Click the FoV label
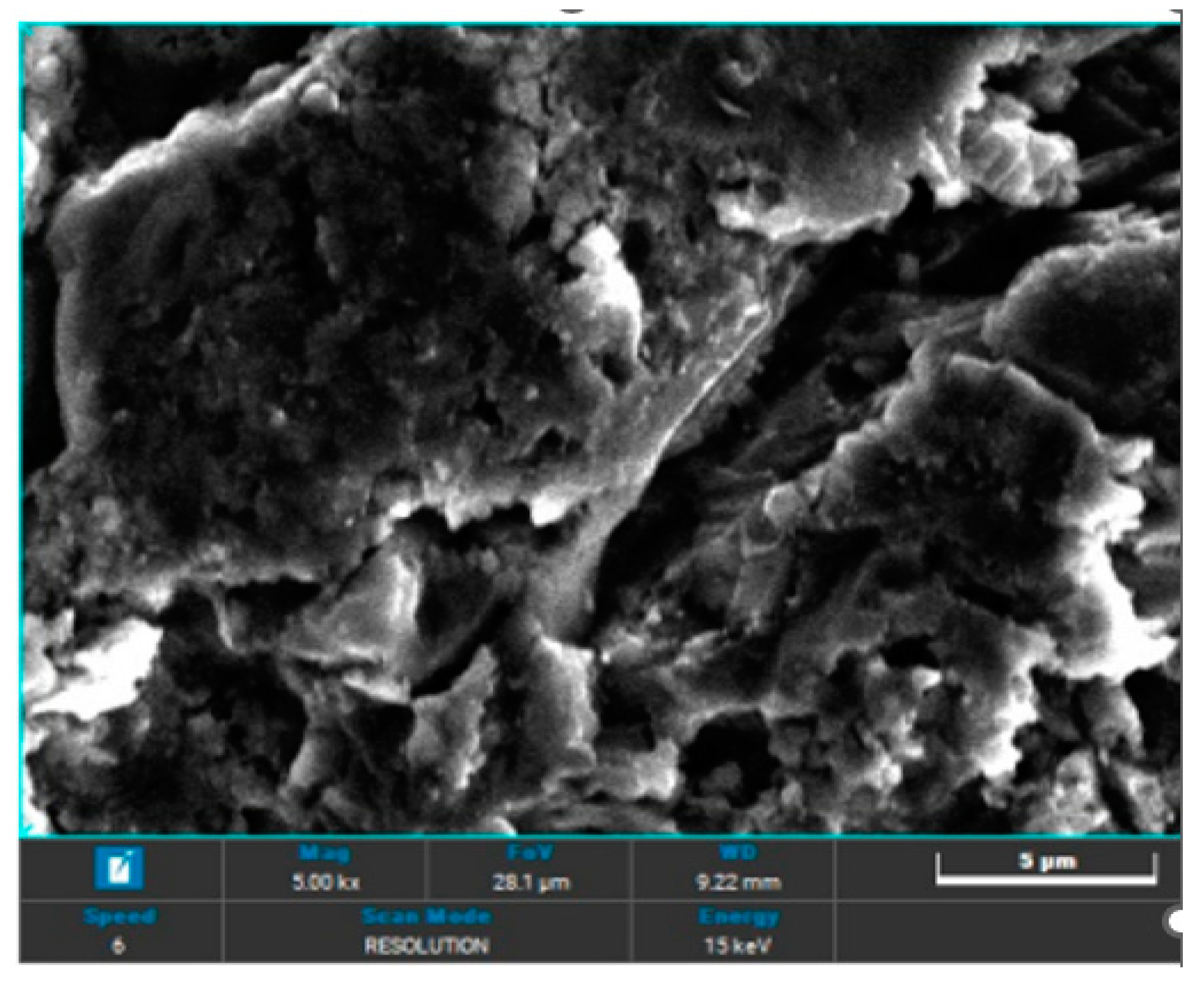The height and width of the screenshot is (986, 1204). [x=529, y=853]
